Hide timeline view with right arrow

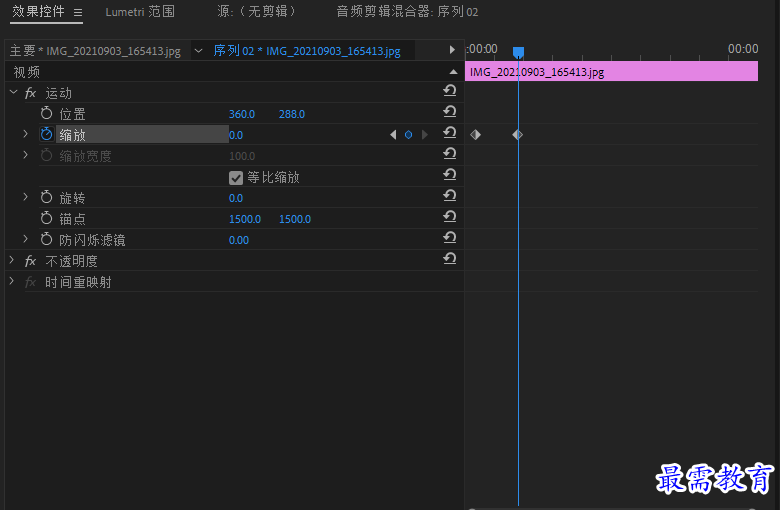coord(452,50)
